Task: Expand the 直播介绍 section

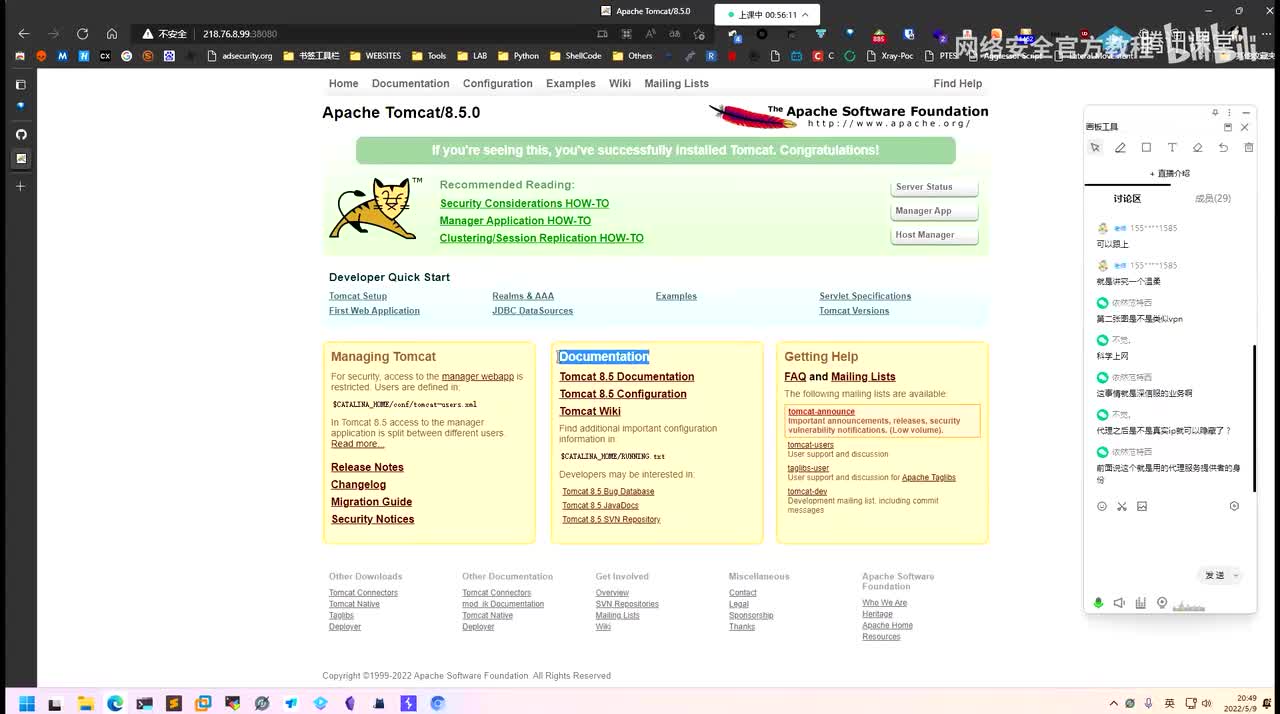Action: tap(1170, 173)
